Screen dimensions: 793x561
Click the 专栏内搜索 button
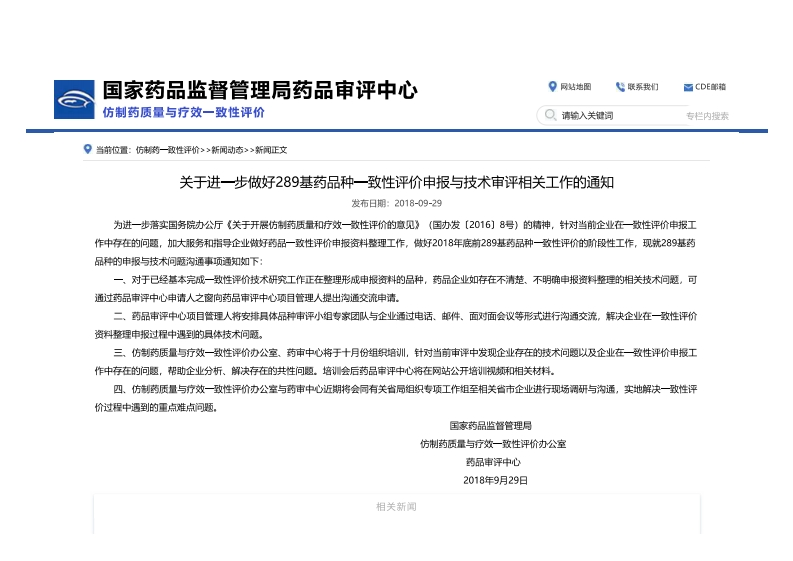click(707, 116)
